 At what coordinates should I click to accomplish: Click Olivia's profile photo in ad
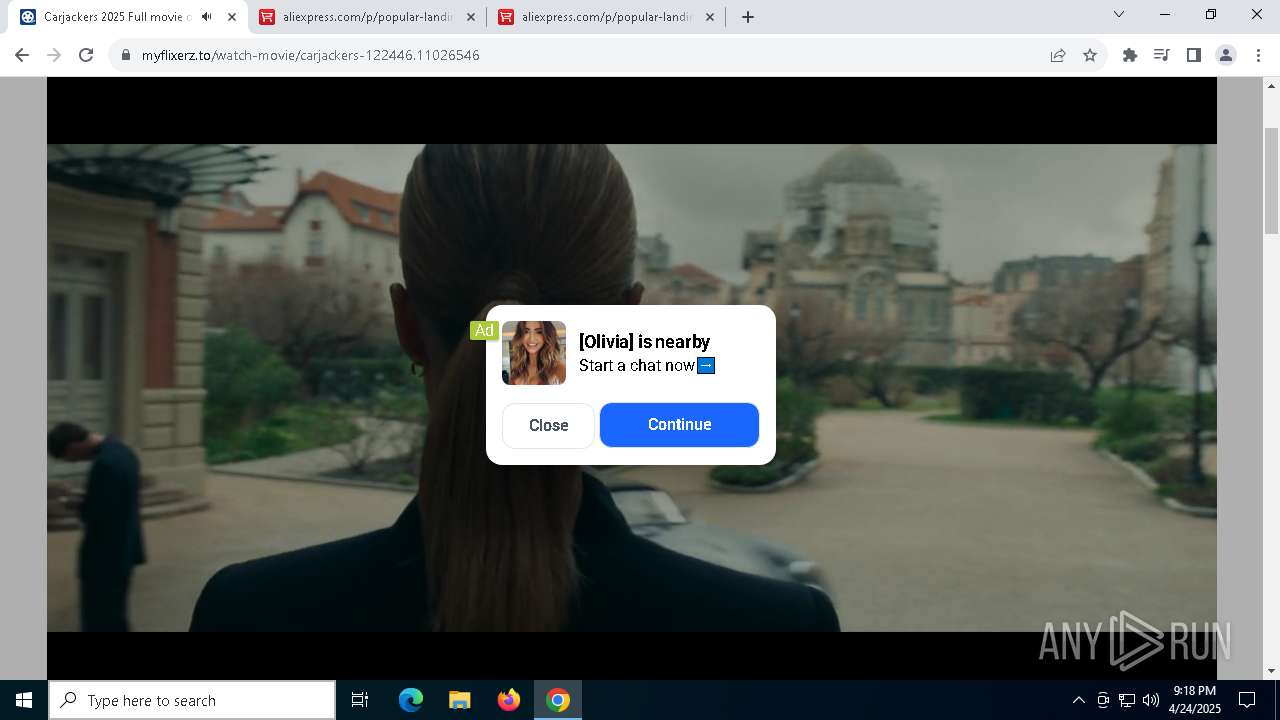tap(534, 353)
